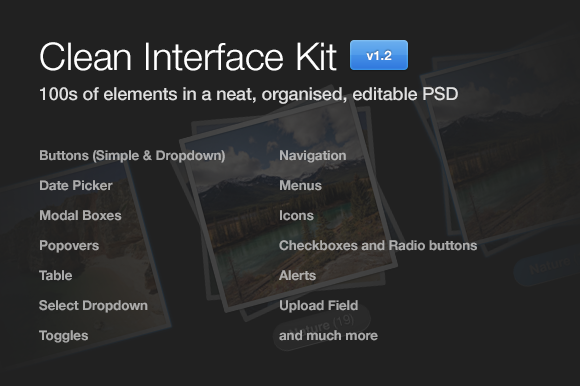580x386 pixels.
Task: Click the 'Upload Field' feature text
Action: (318, 305)
